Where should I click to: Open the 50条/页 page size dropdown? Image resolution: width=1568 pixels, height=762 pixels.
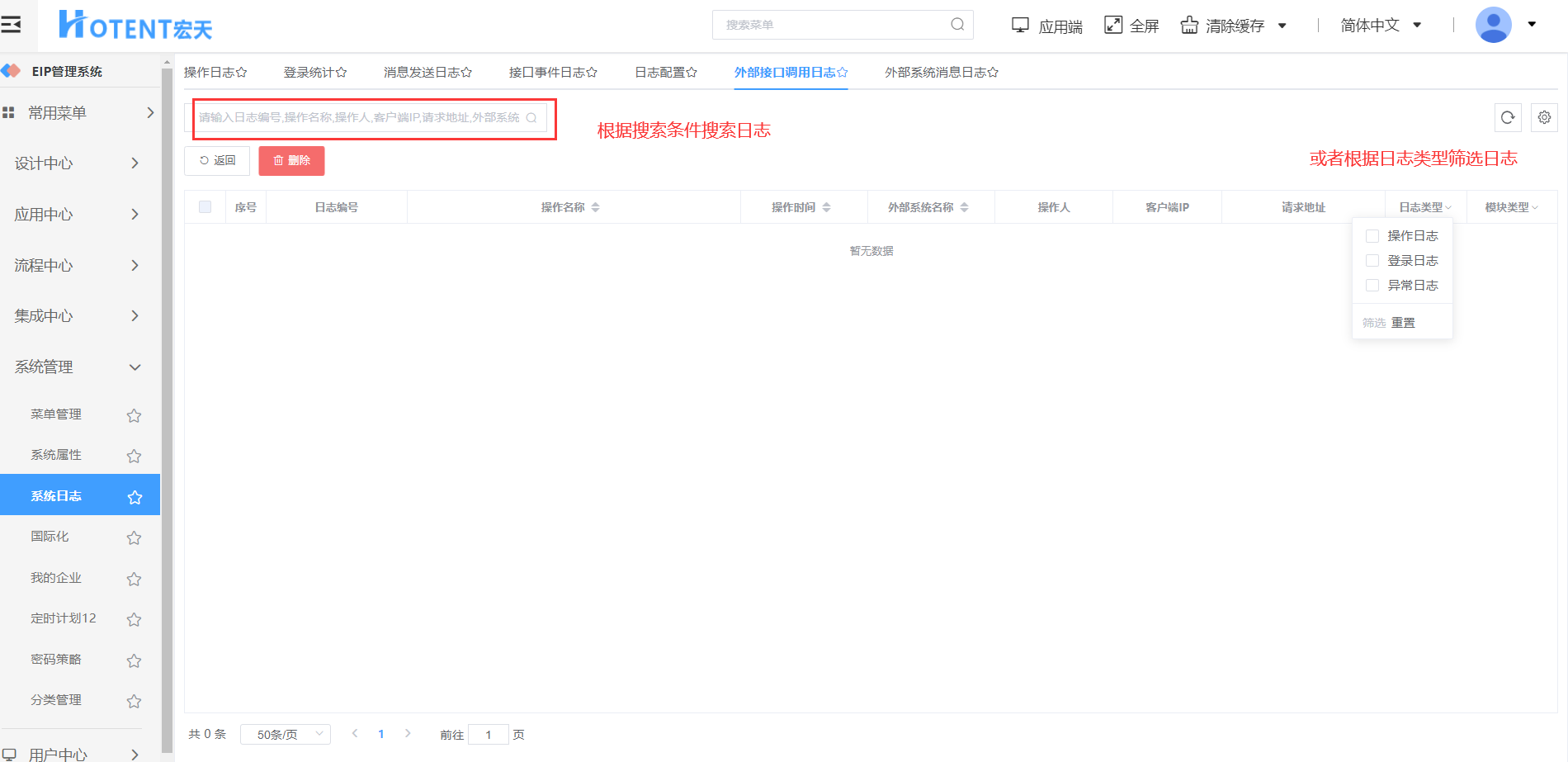coord(286,734)
